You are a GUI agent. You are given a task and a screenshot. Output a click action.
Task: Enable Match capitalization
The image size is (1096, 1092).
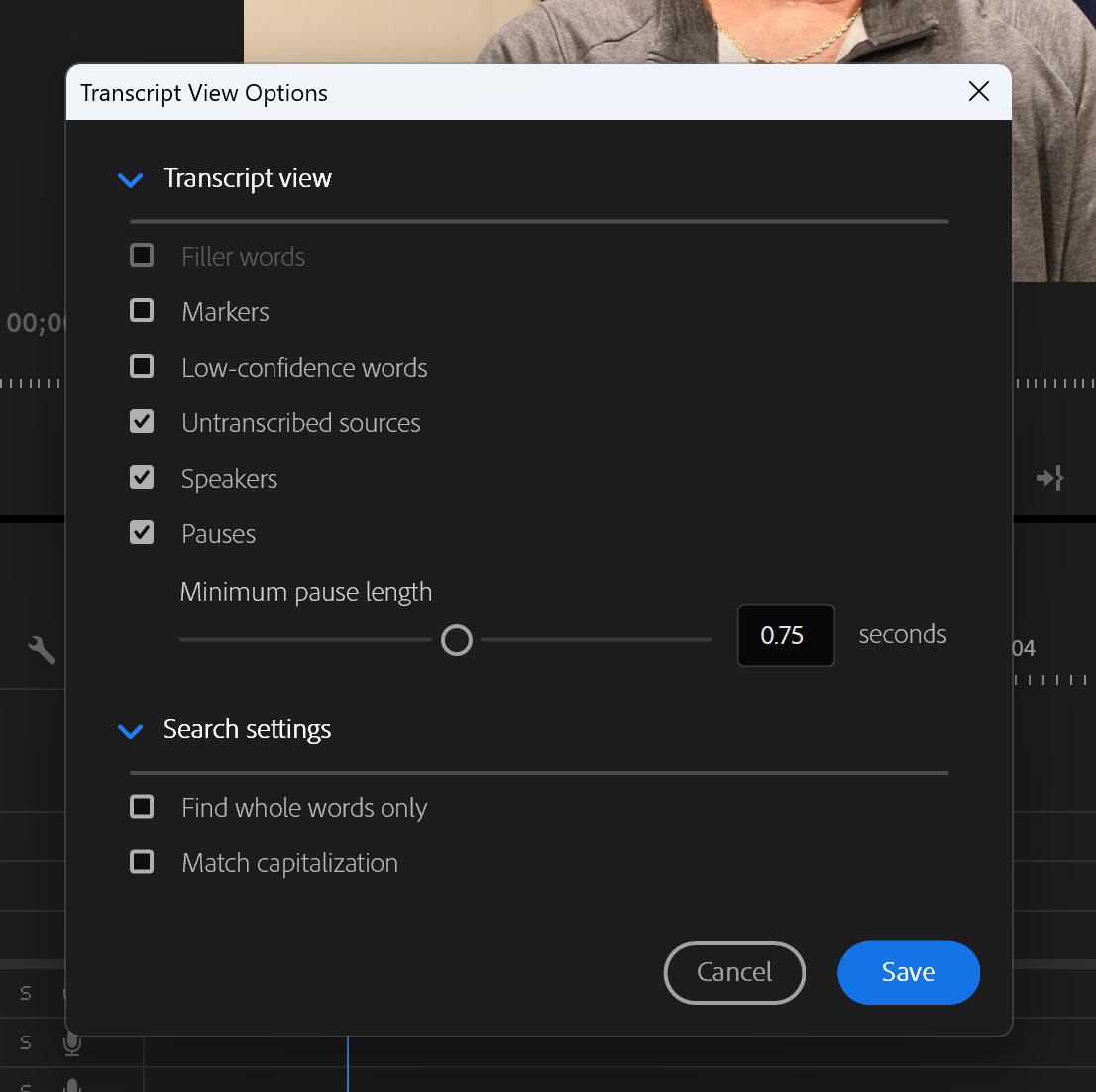point(142,861)
